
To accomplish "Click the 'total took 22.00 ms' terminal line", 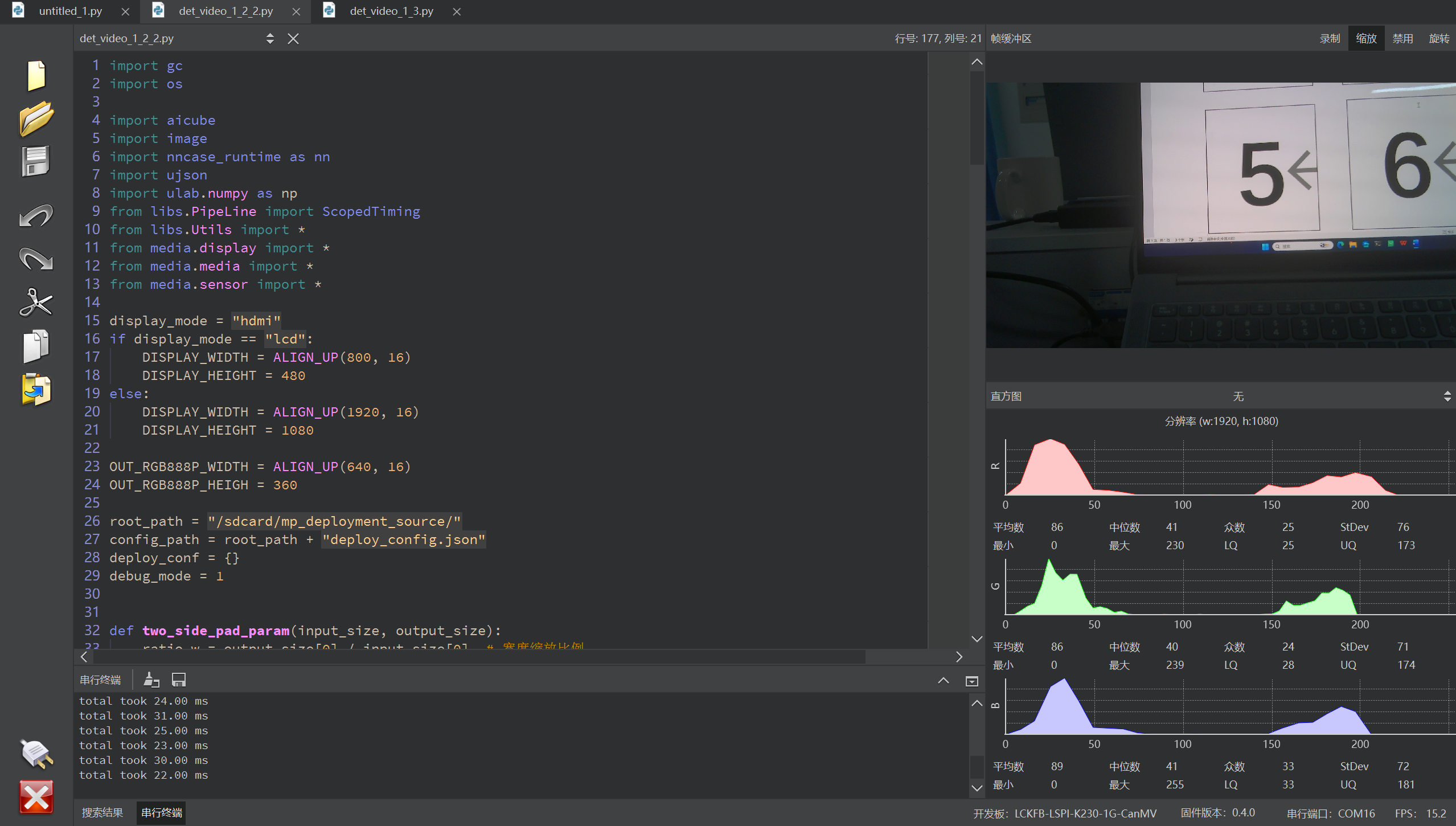I will click(143, 775).
